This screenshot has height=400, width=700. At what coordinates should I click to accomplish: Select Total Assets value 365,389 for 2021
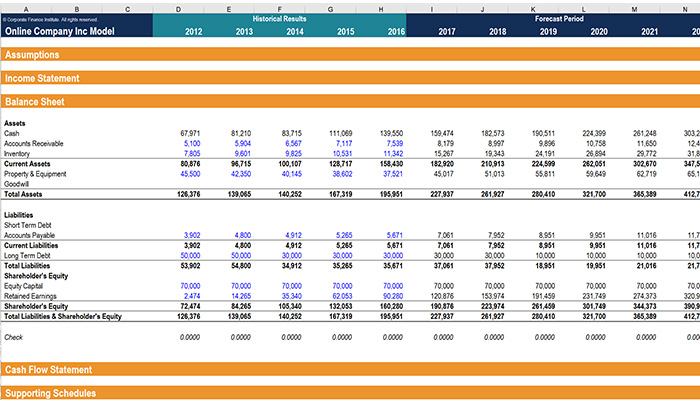click(x=645, y=194)
